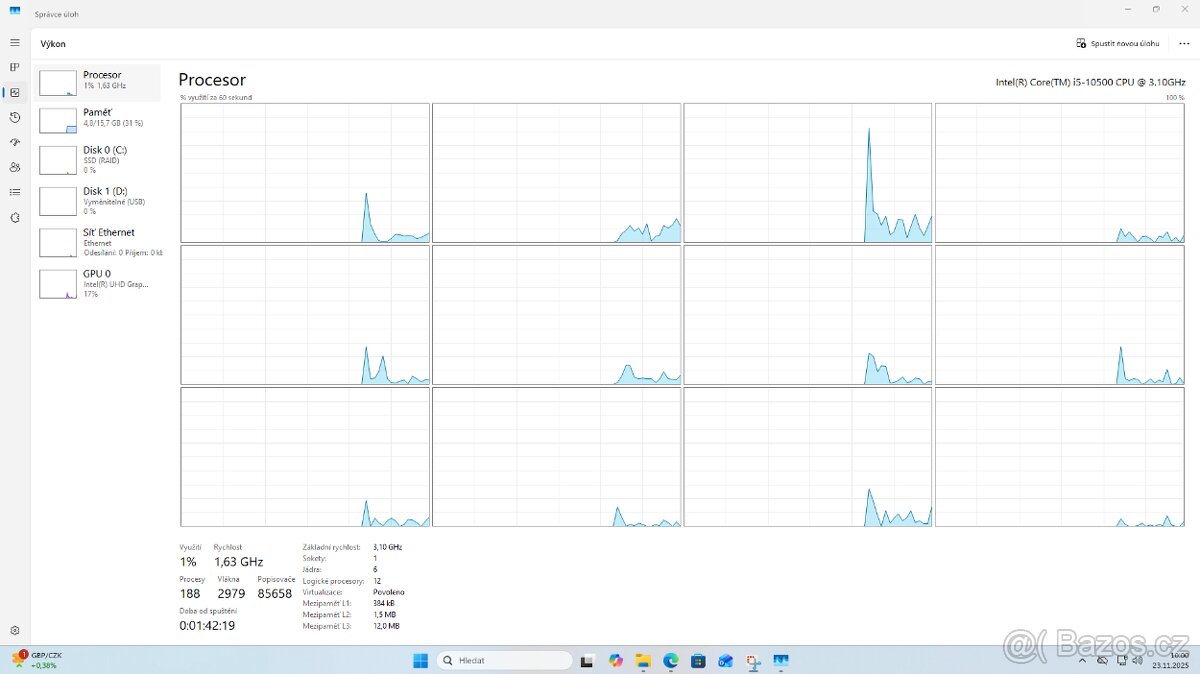View the Síť Ethernet network panel
Screen dimensions: 1200x674
click(97, 240)
